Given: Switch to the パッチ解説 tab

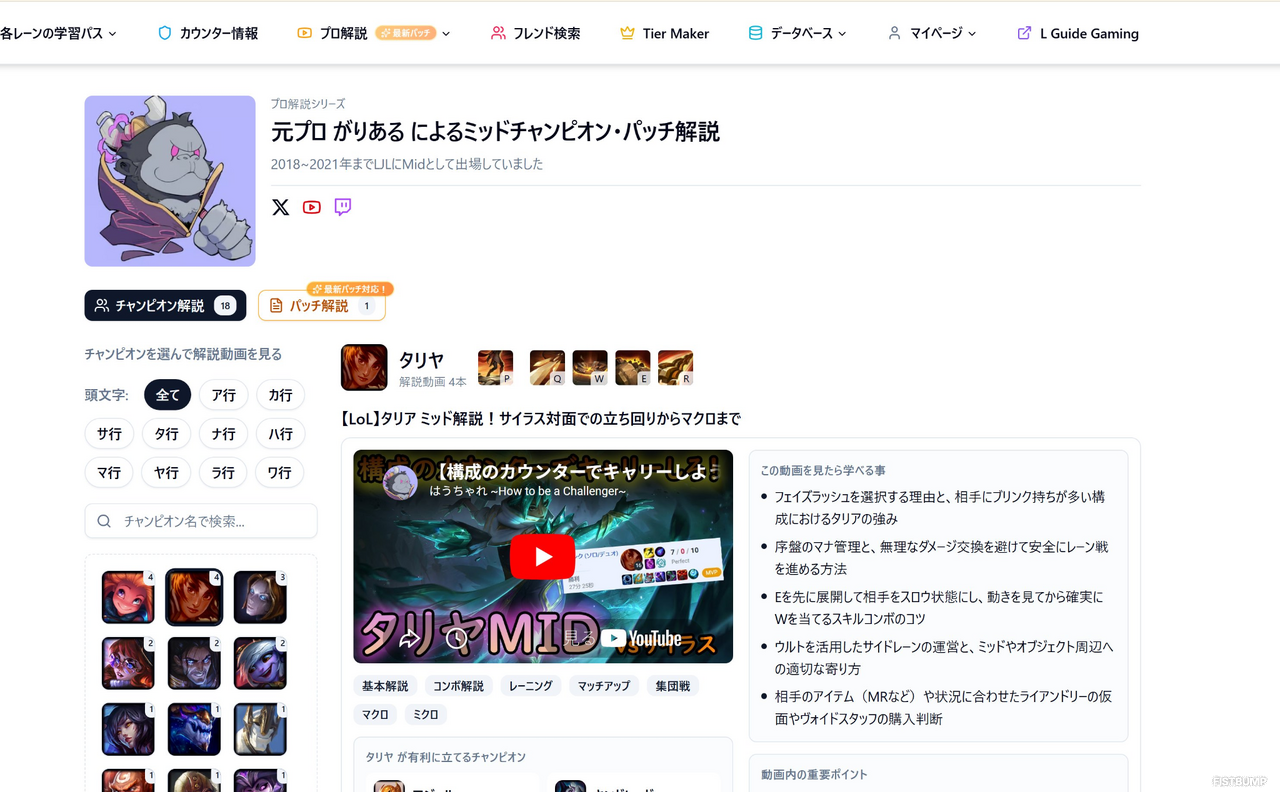Looking at the screenshot, I should point(322,305).
